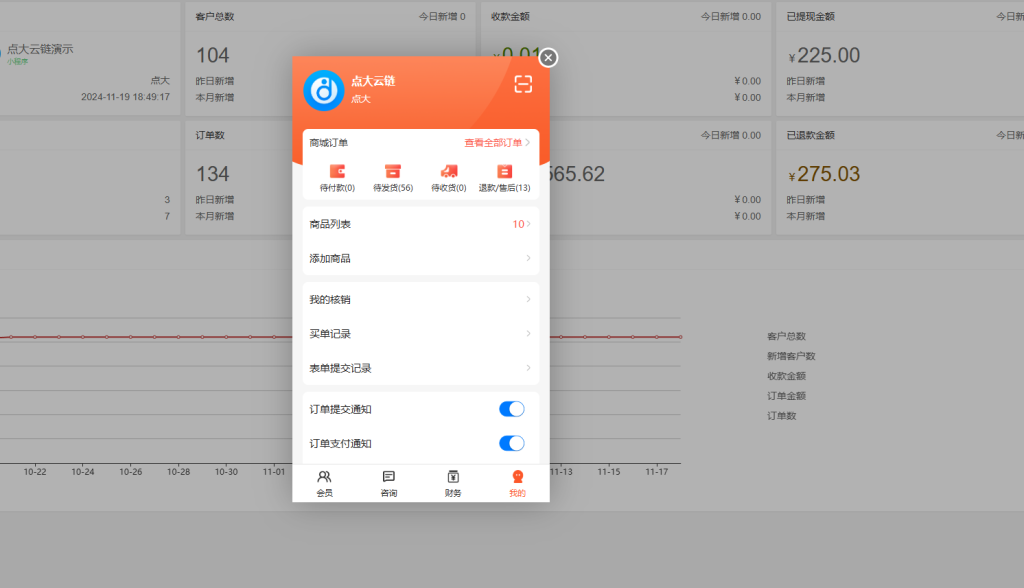The width and height of the screenshot is (1024, 588).
Task: Click the 11-17 date on chart axis
Action: click(656, 472)
